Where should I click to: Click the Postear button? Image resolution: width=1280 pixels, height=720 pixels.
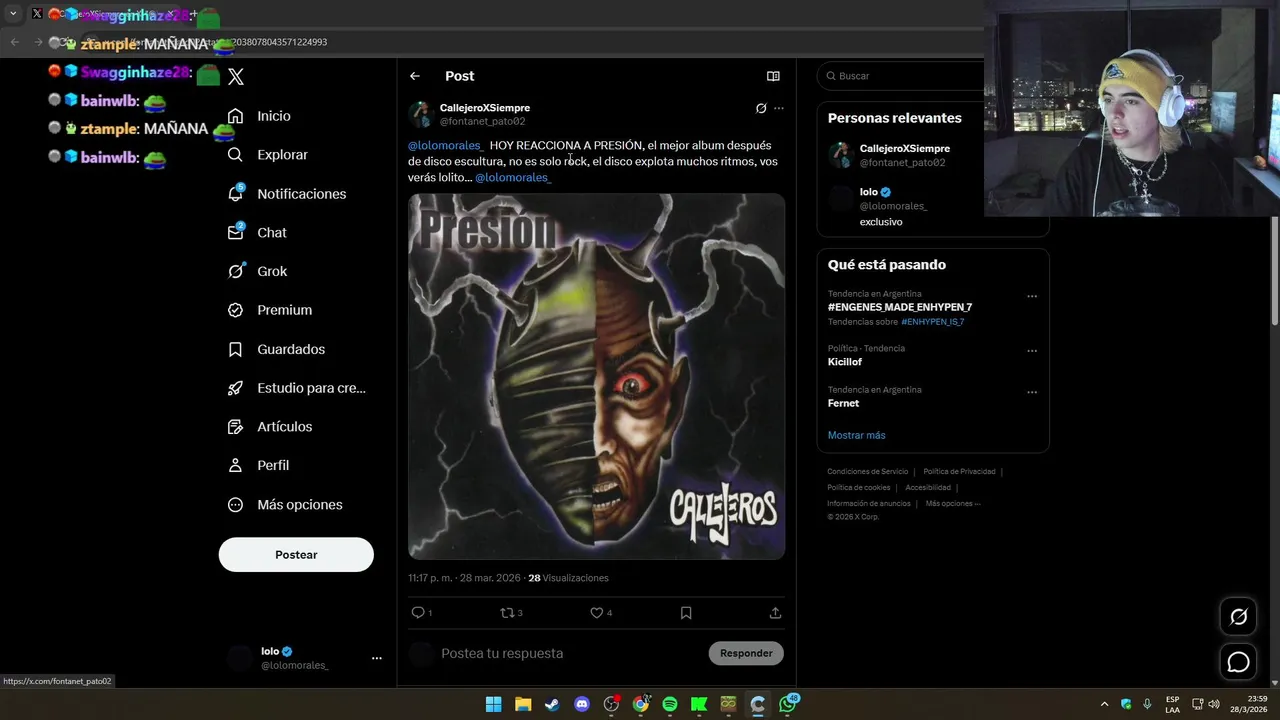coord(296,555)
